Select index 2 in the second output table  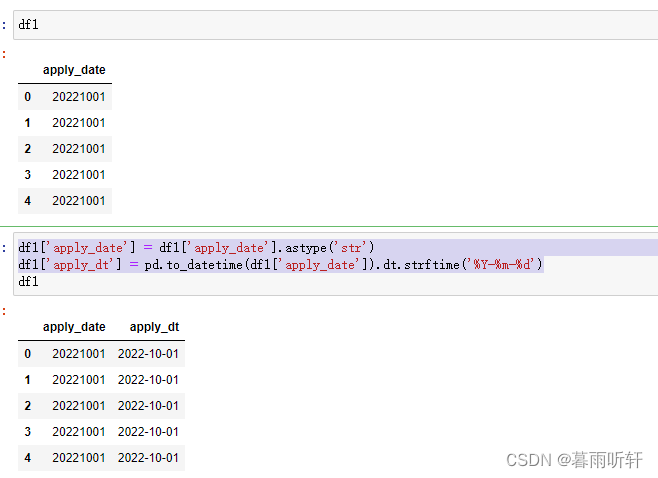pos(28,406)
